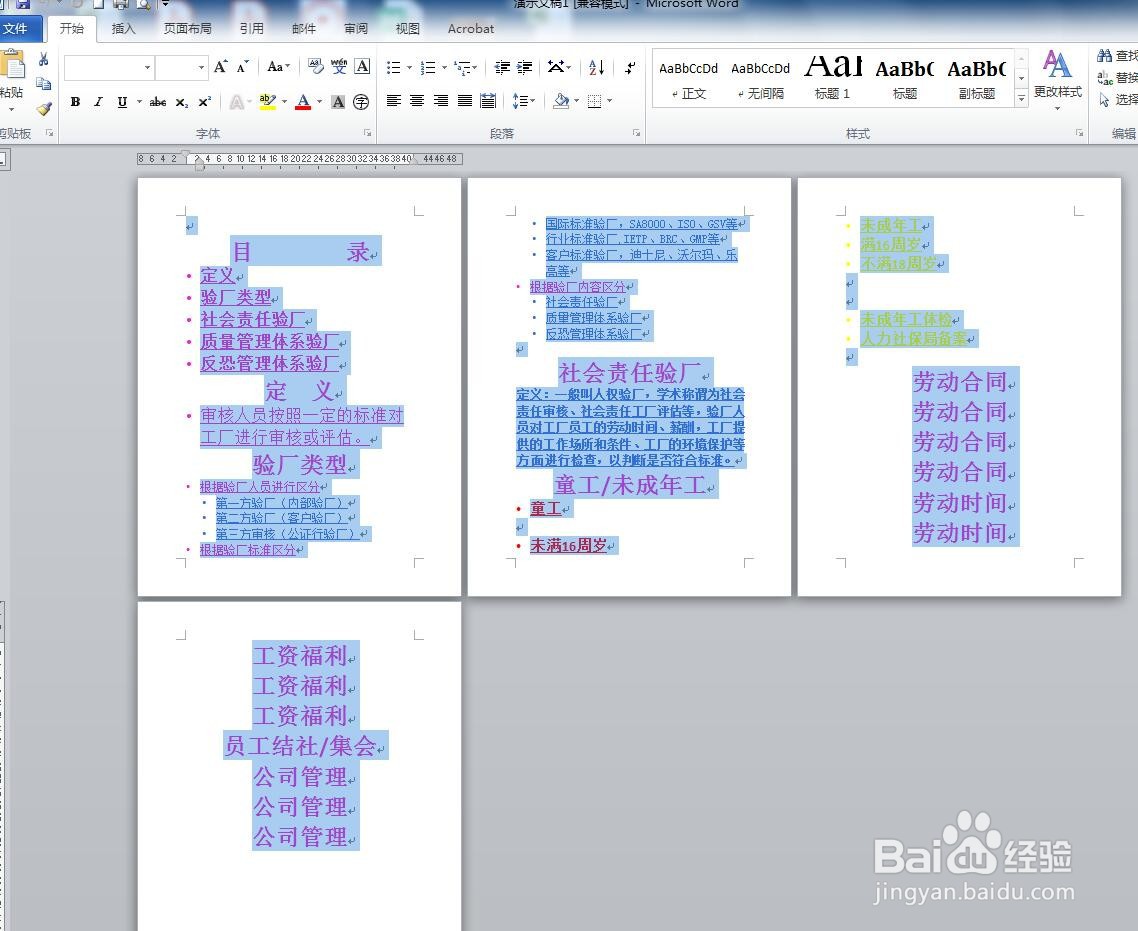
Task: Click the Copy icon in clipboard group
Action: (44, 83)
